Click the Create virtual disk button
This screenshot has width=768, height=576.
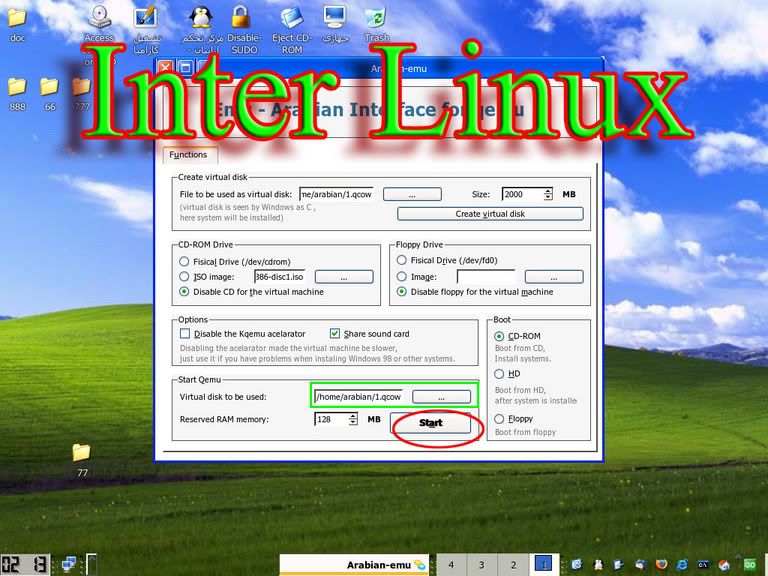[x=490, y=214]
